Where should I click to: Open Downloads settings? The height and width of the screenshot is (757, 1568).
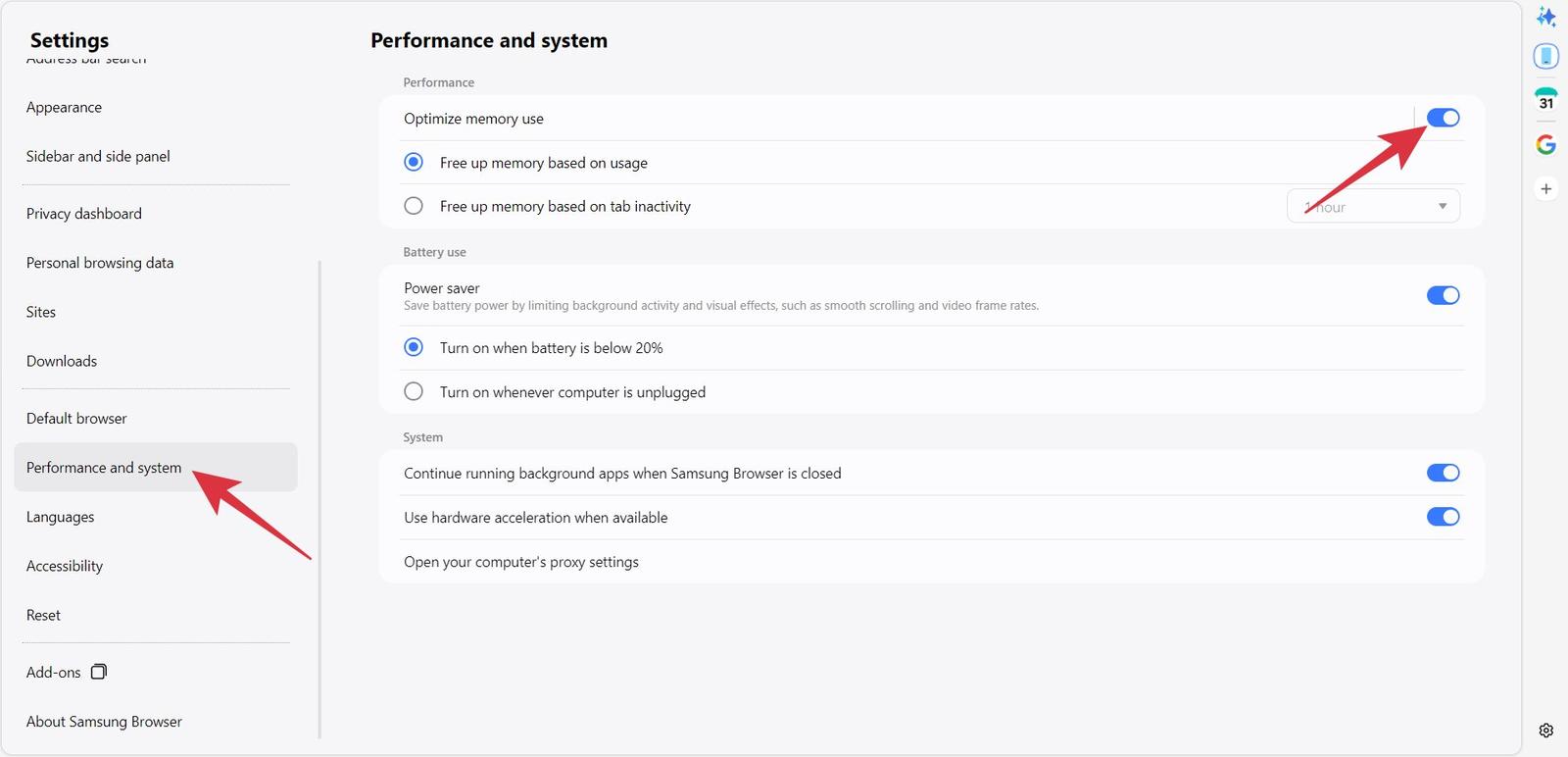point(62,361)
